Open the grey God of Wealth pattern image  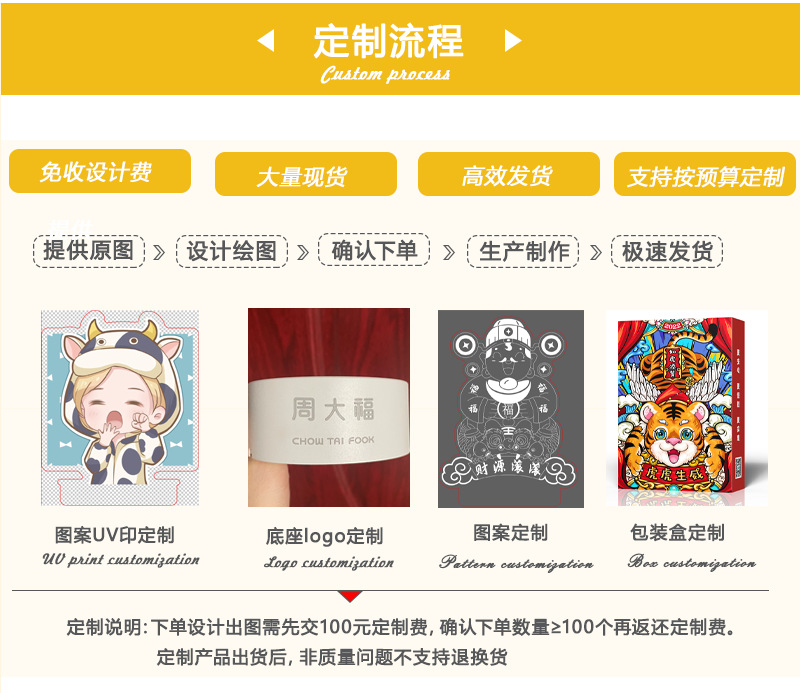511,409
